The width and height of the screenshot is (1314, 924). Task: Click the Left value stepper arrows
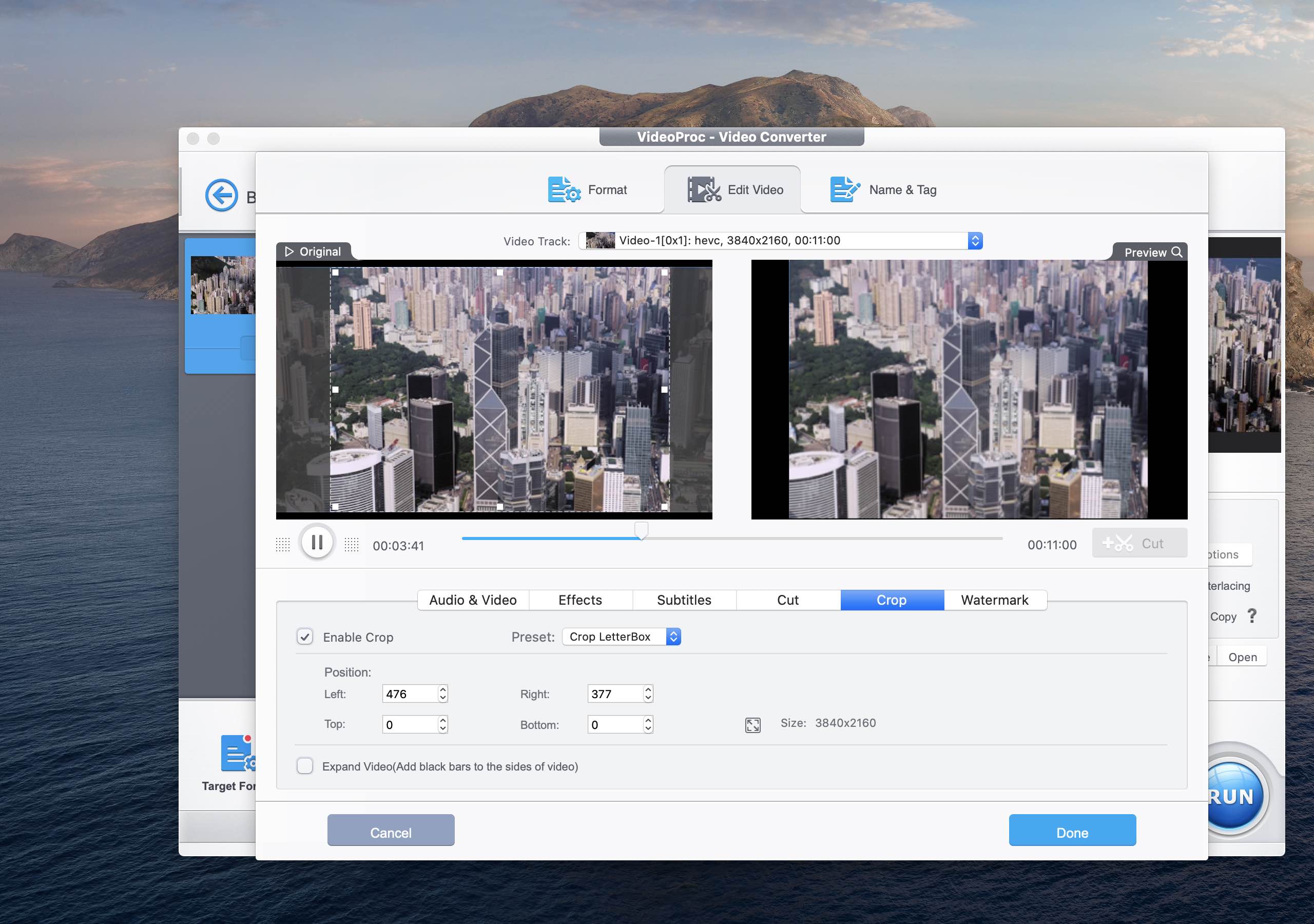pyautogui.click(x=442, y=694)
